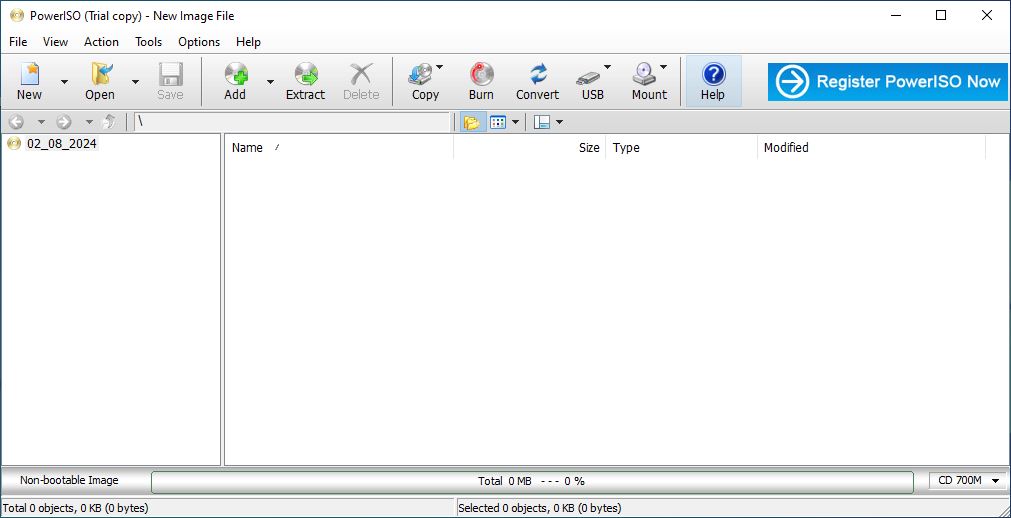Expand the view mode dropdown arrow
The image size is (1011, 518).
(x=515, y=122)
